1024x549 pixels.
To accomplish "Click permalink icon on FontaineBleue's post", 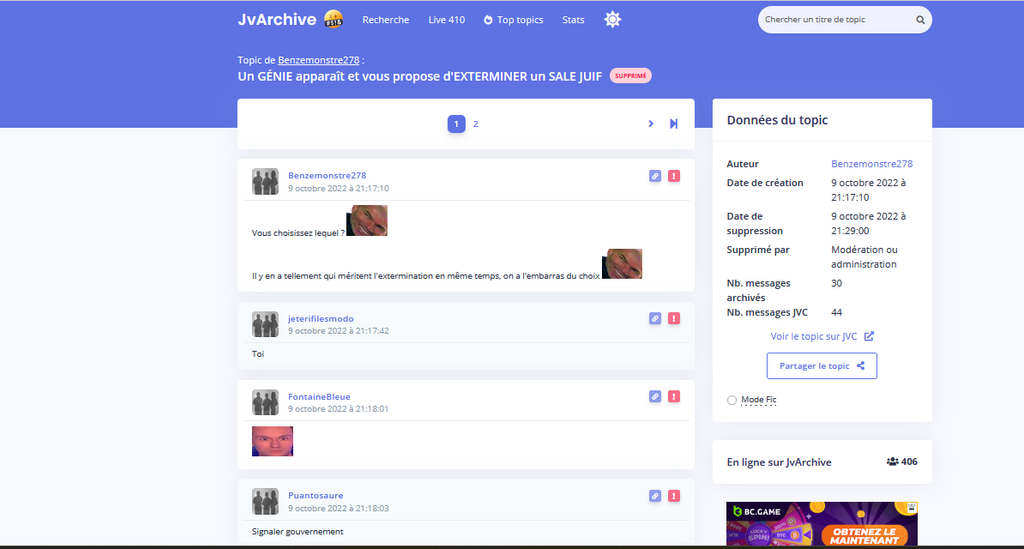I will [x=655, y=397].
